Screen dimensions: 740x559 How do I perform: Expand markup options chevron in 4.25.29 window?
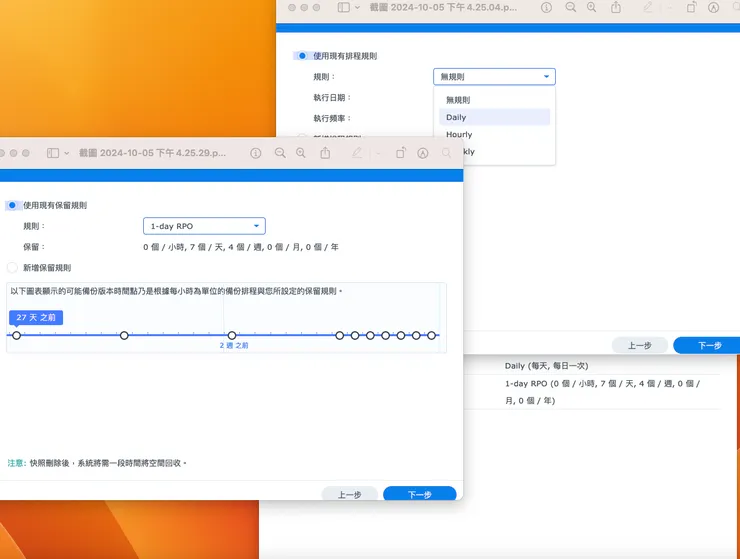click(x=378, y=153)
